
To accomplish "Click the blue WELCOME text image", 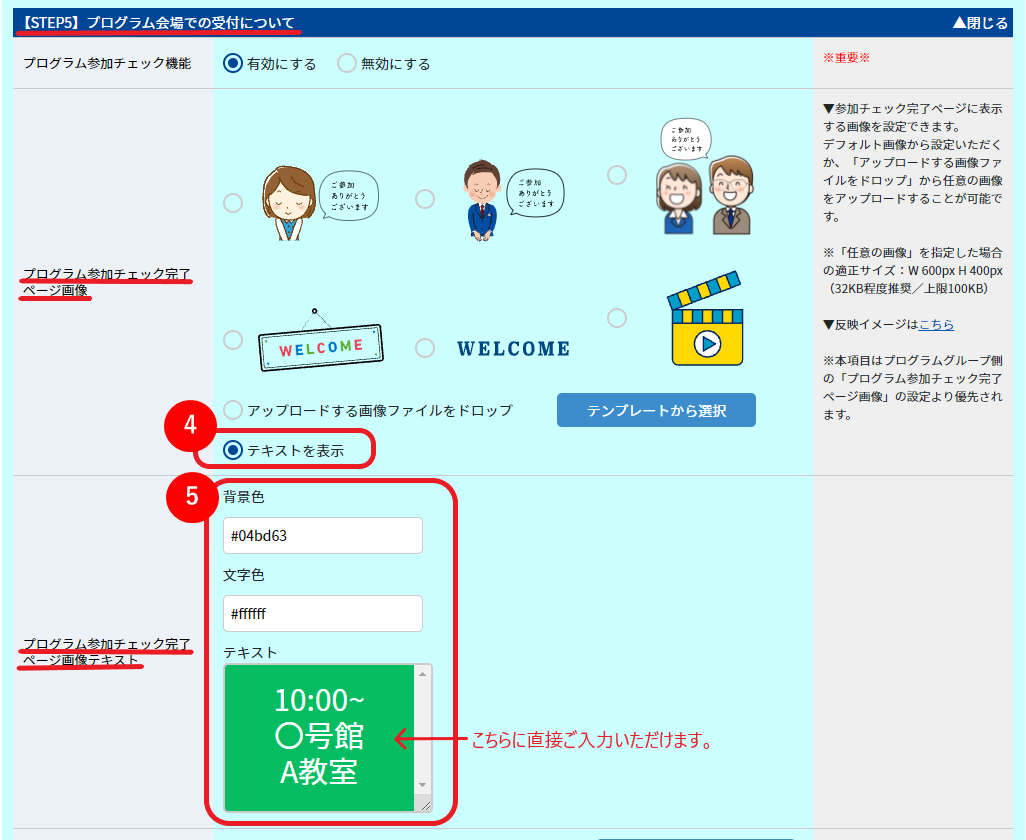I will click(514, 348).
